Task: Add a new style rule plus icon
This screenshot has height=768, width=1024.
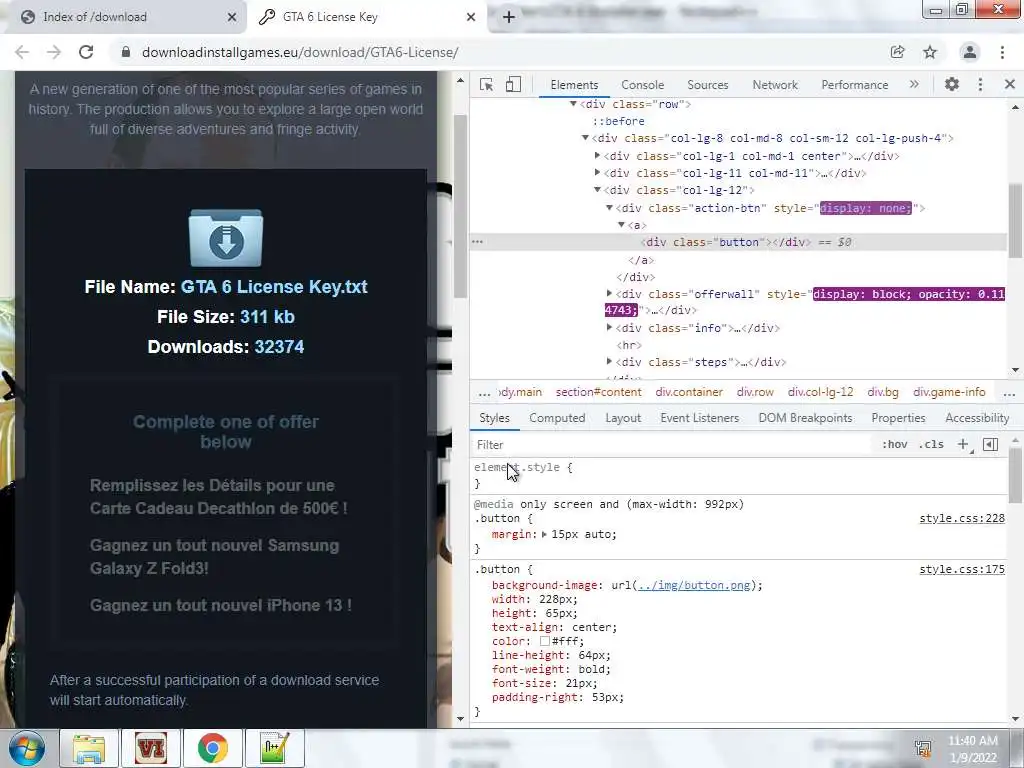Action: point(963,444)
